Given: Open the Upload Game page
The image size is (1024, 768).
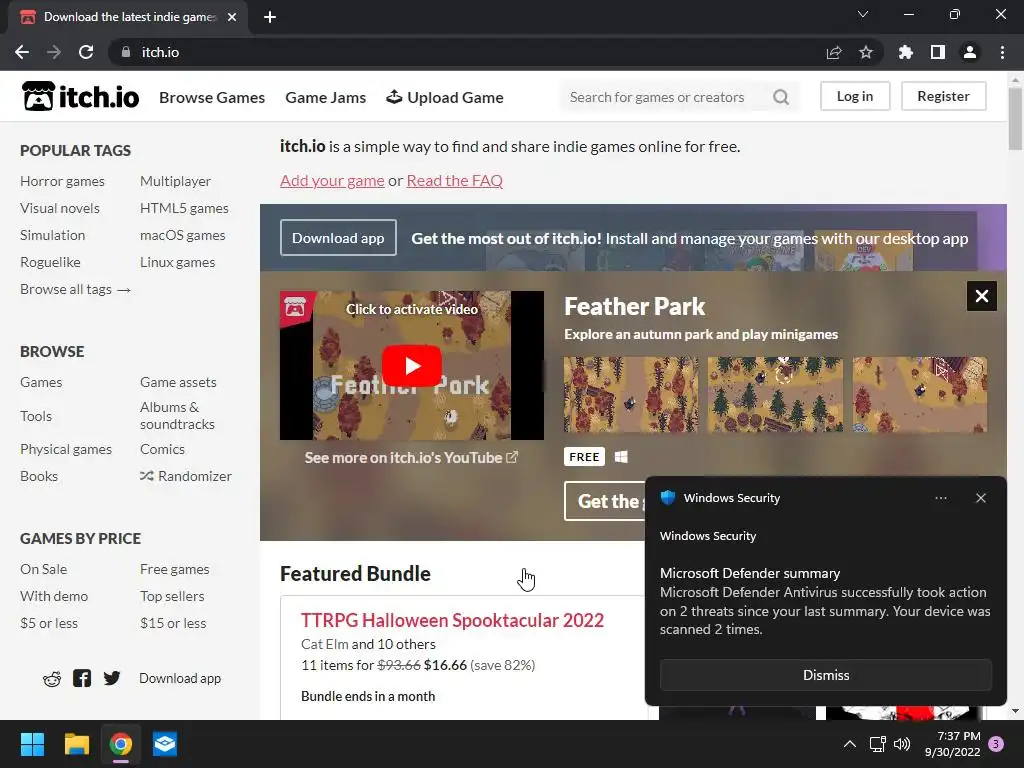Looking at the screenshot, I should 445,97.
